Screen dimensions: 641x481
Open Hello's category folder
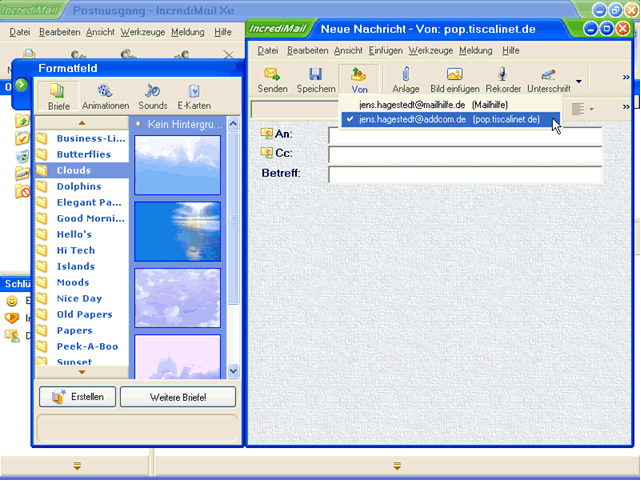(82, 234)
